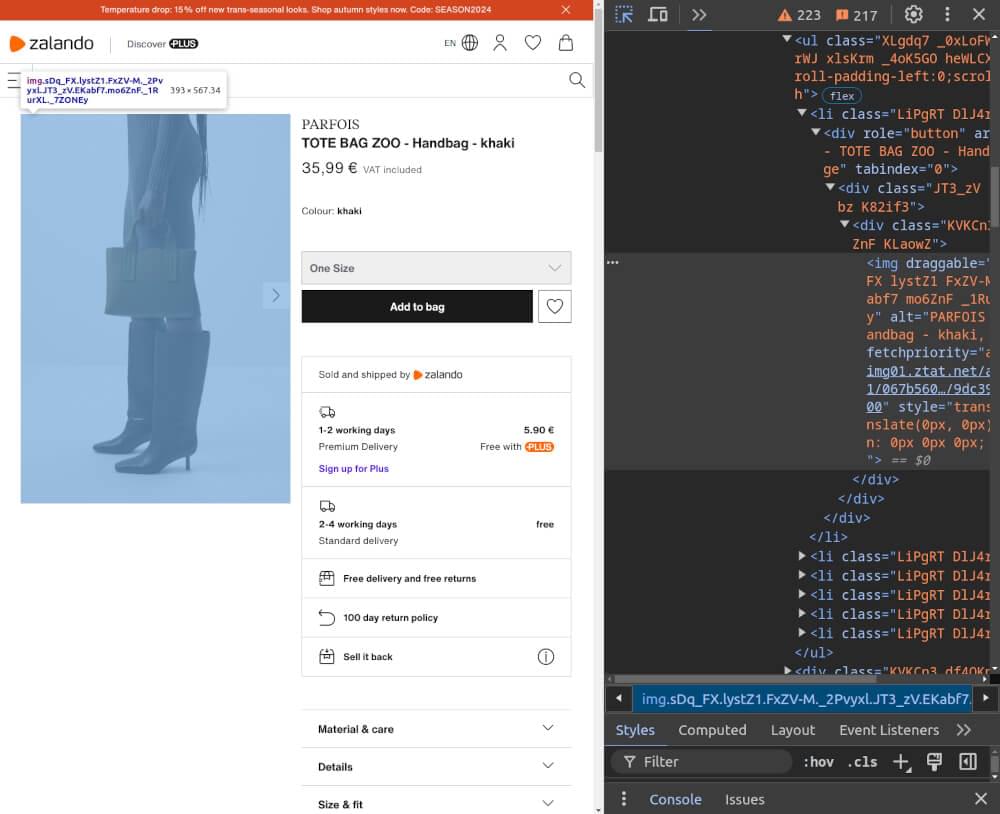Viewport: 1000px width, 814px height.
Task: Toggle the .cls class editor
Action: (862, 761)
